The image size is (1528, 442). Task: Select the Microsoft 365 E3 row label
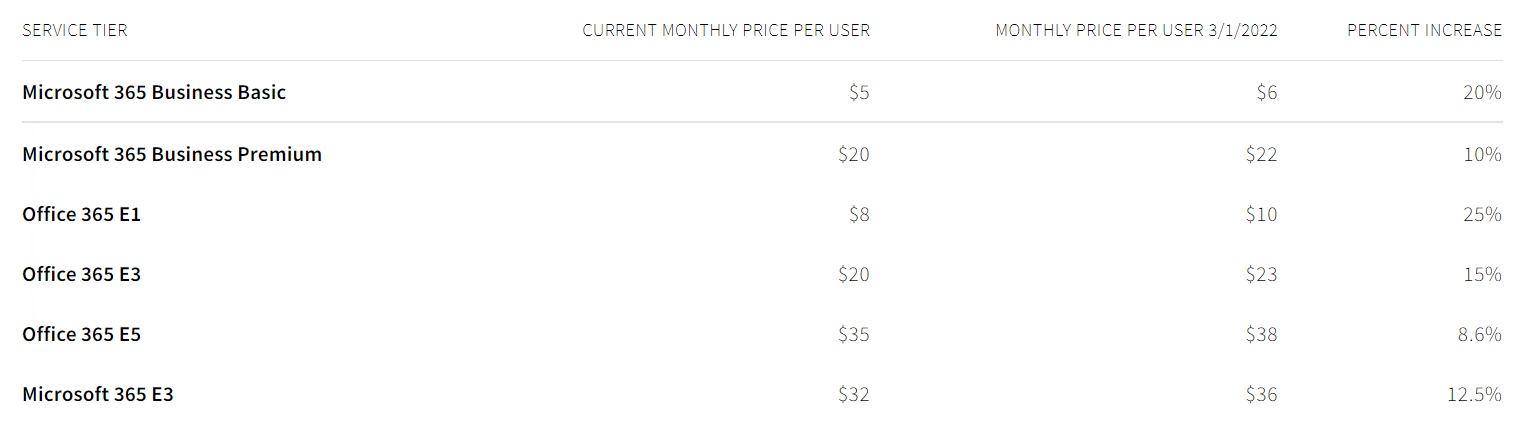98,394
